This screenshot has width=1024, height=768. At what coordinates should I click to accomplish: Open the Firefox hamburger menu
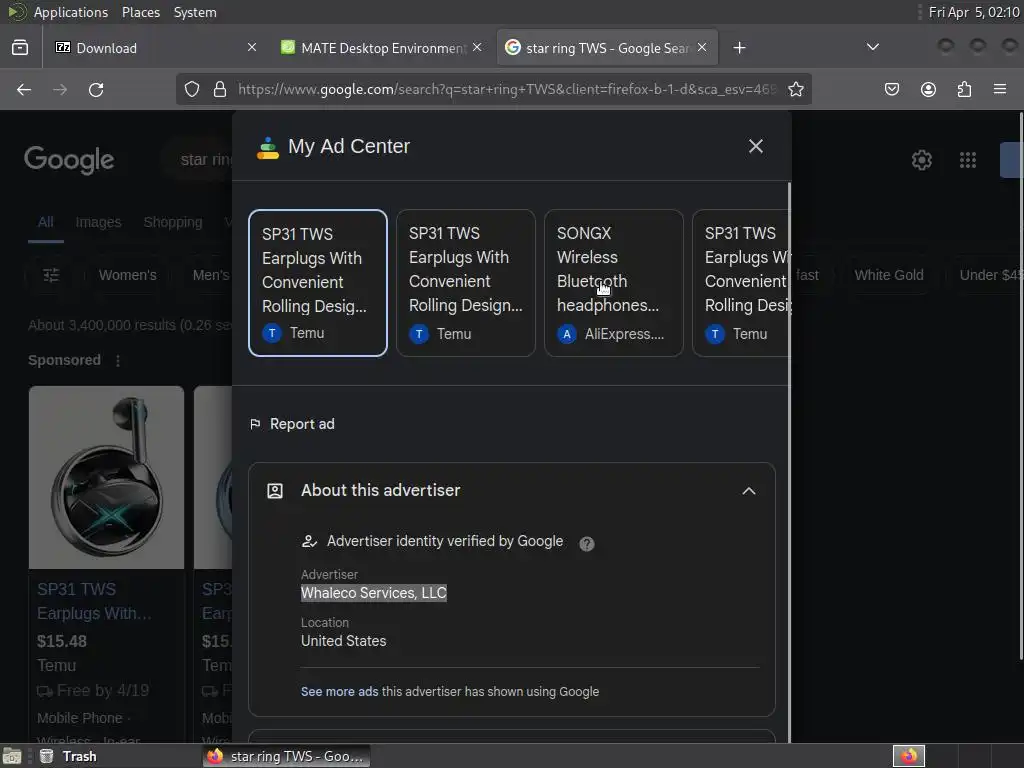(1000, 89)
